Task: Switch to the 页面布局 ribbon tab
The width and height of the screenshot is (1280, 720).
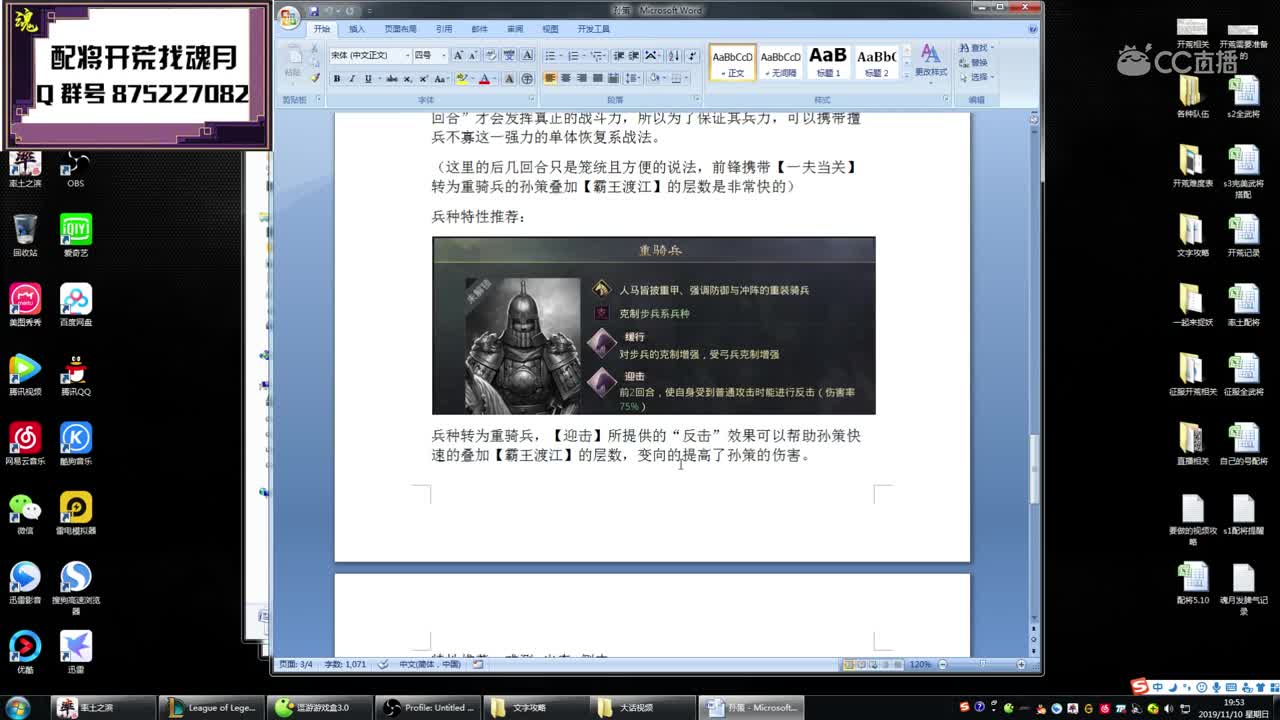Action: coord(400,29)
